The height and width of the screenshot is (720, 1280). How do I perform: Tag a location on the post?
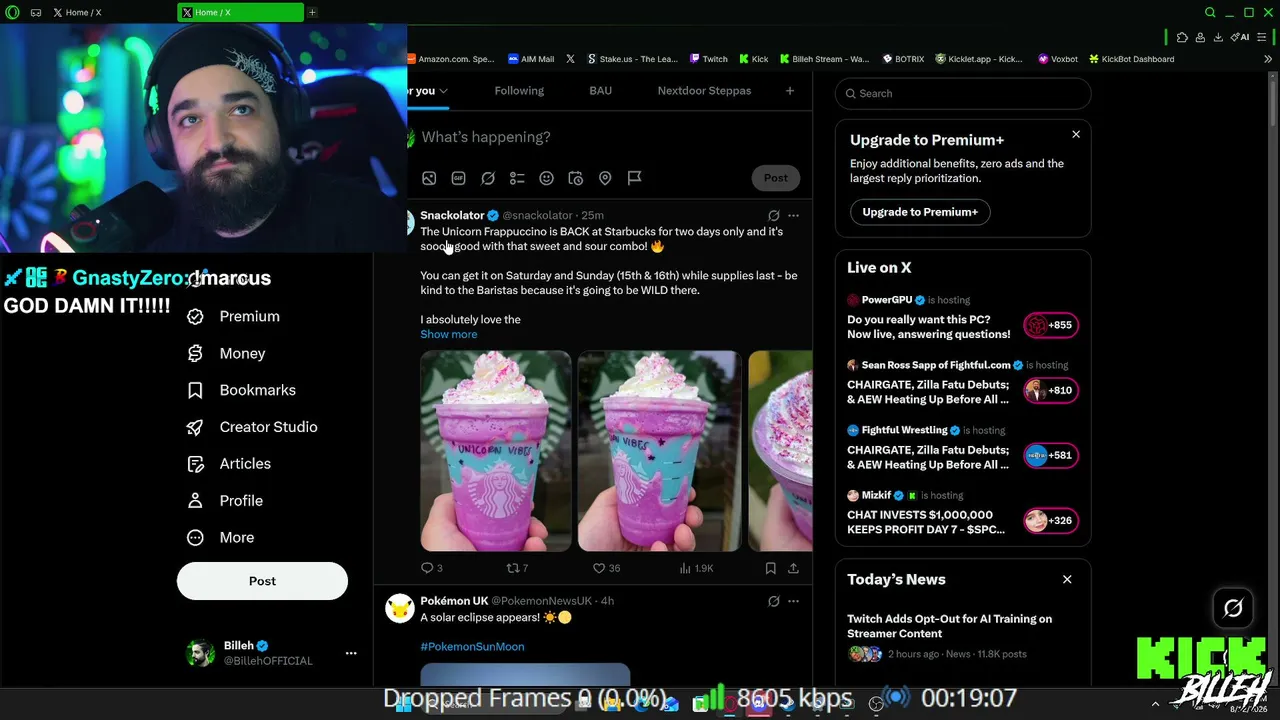pyautogui.click(x=605, y=178)
